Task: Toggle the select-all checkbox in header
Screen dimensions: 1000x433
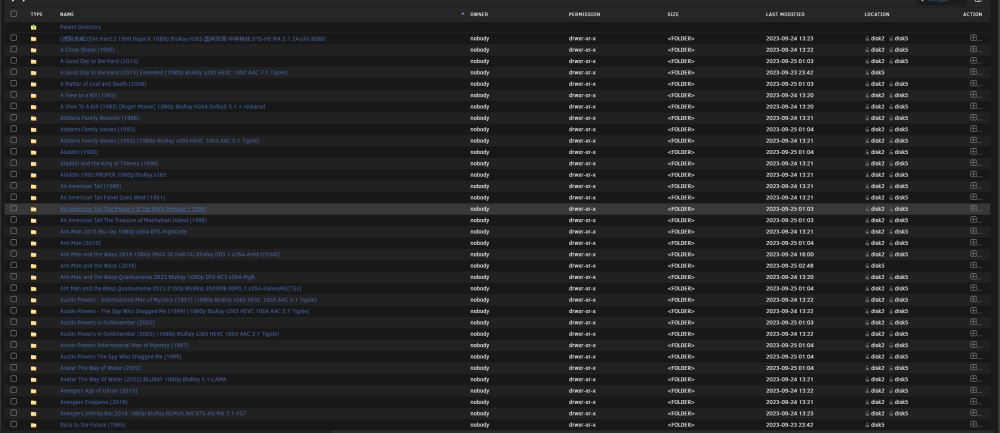Action: 14,14
